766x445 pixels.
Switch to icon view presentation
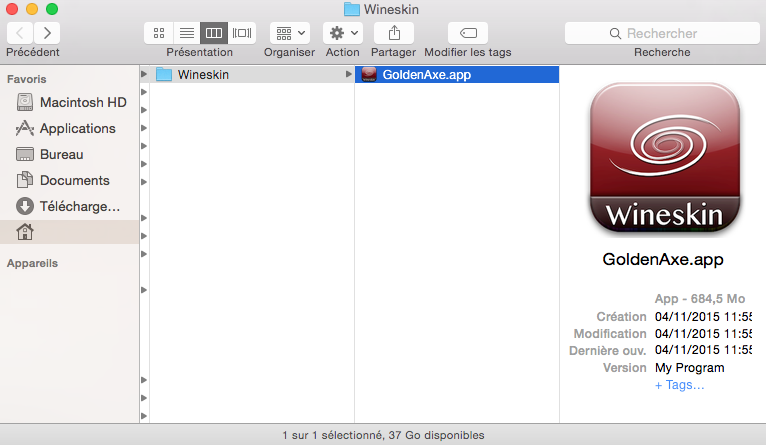(159, 33)
